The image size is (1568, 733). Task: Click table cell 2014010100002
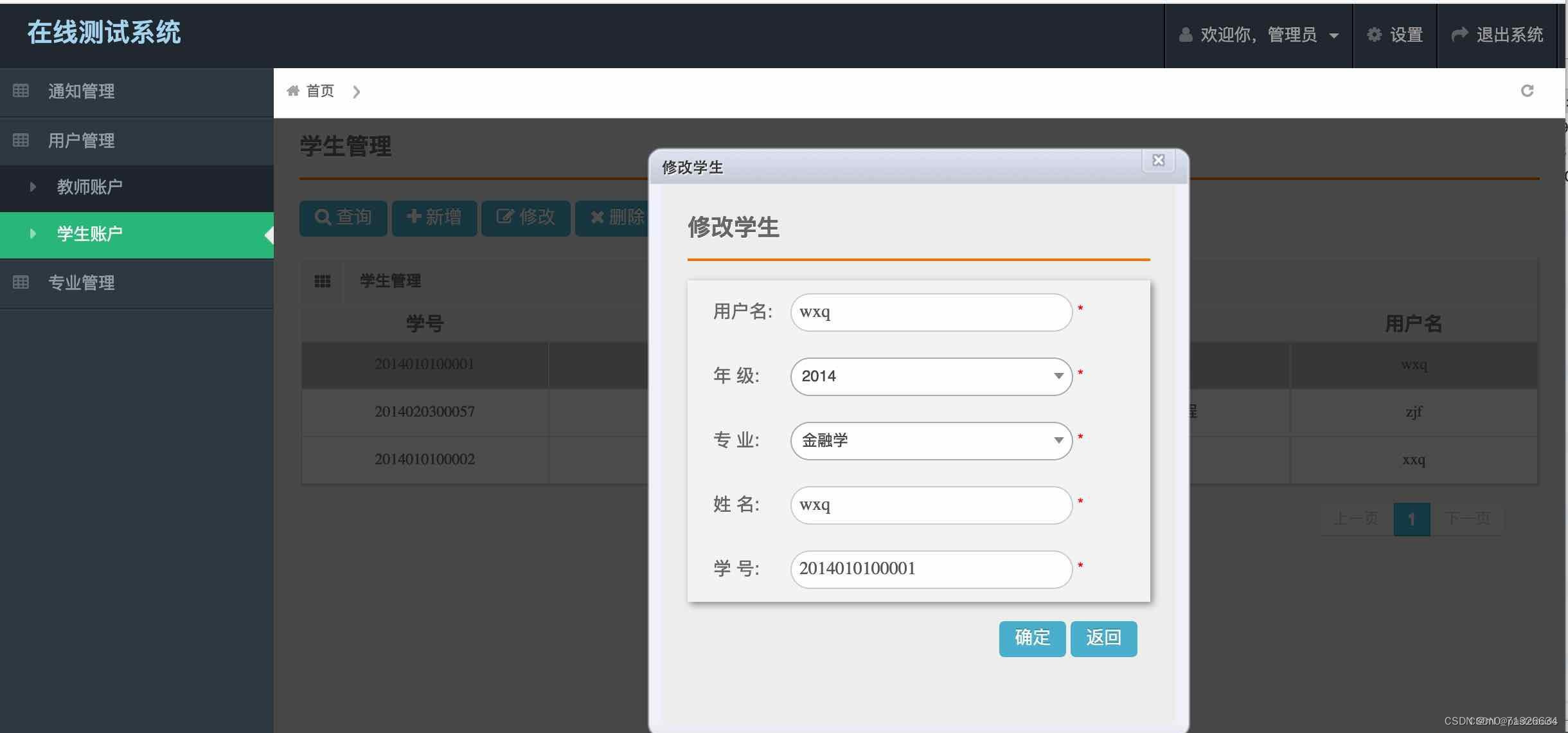(425, 460)
